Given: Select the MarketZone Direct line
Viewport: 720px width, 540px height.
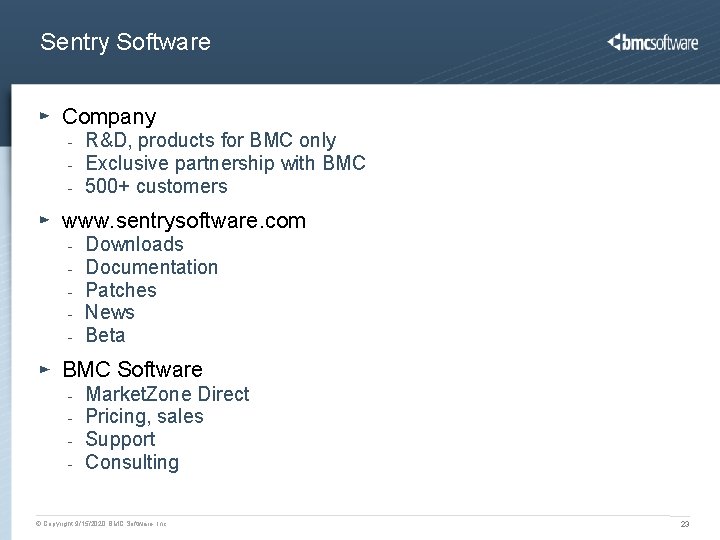Looking at the screenshot, I should click(167, 394).
